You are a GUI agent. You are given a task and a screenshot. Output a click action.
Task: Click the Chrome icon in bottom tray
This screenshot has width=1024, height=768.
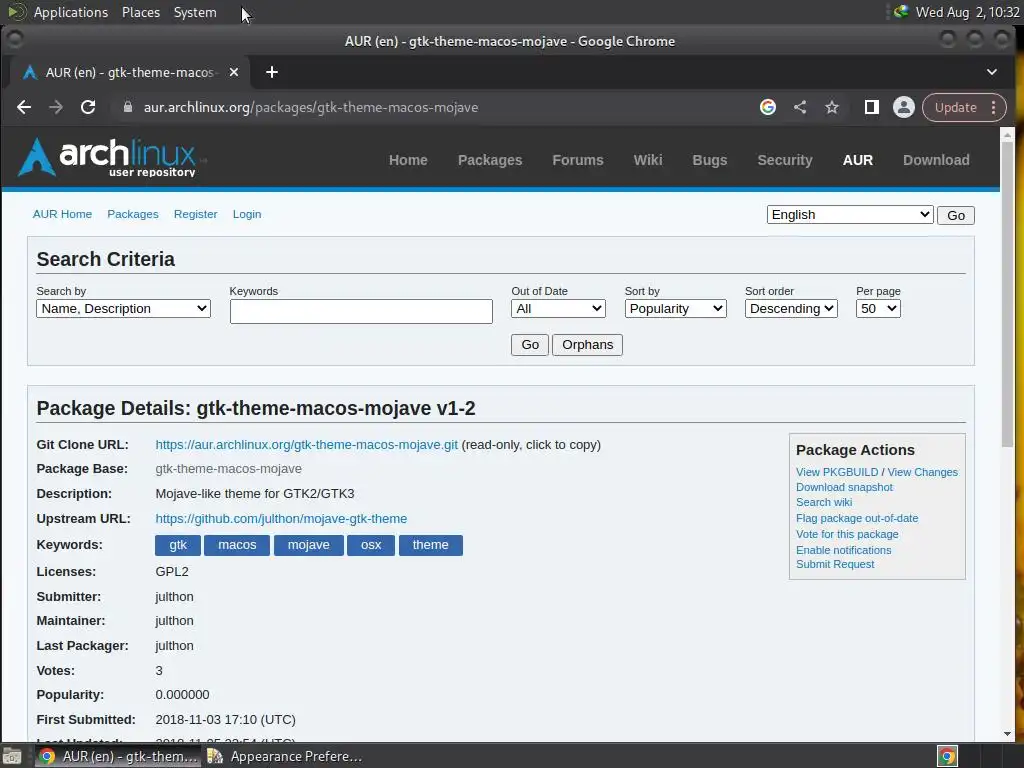(948, 756)
